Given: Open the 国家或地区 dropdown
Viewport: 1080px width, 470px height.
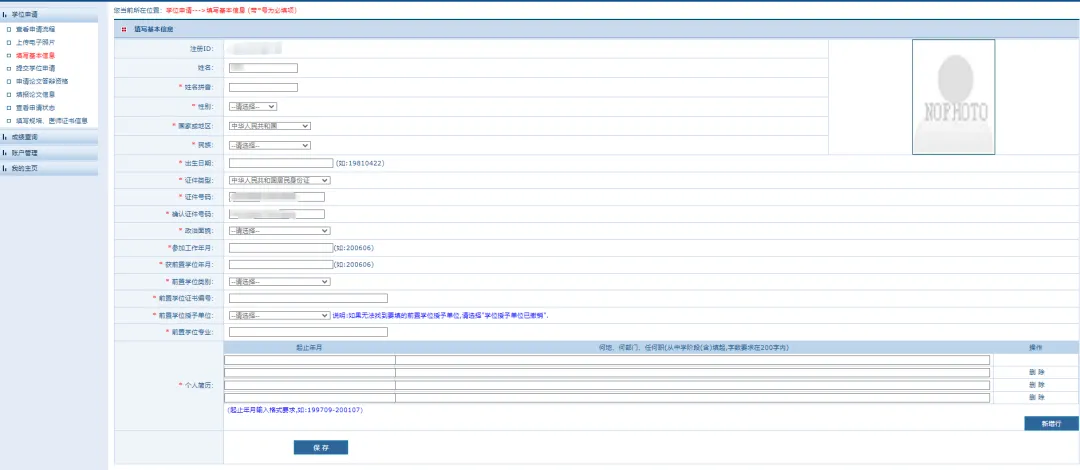Looking at the screenshot, I should point(269,125).
